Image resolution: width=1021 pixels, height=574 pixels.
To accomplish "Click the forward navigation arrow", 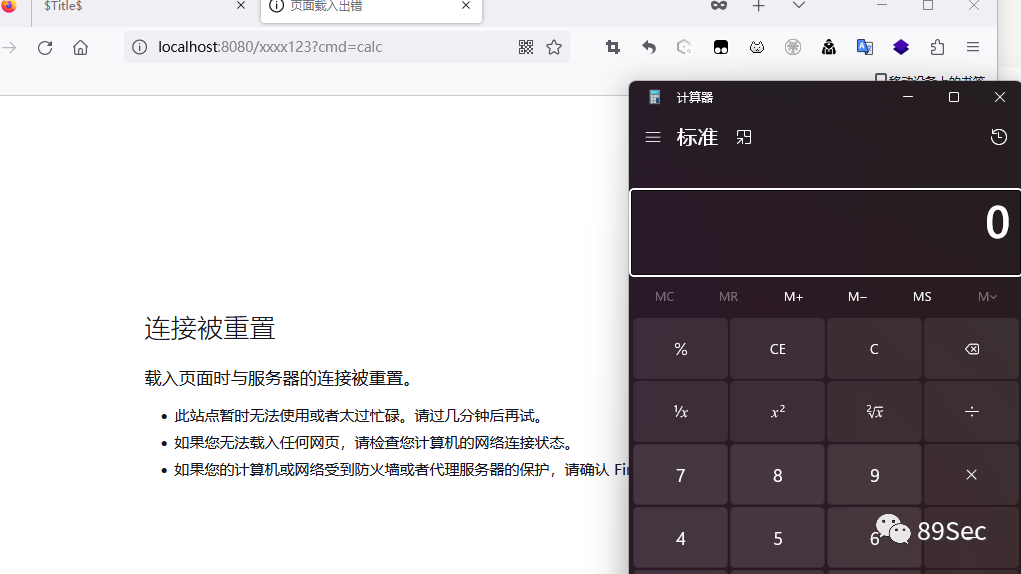I will (x=9, y=48).
